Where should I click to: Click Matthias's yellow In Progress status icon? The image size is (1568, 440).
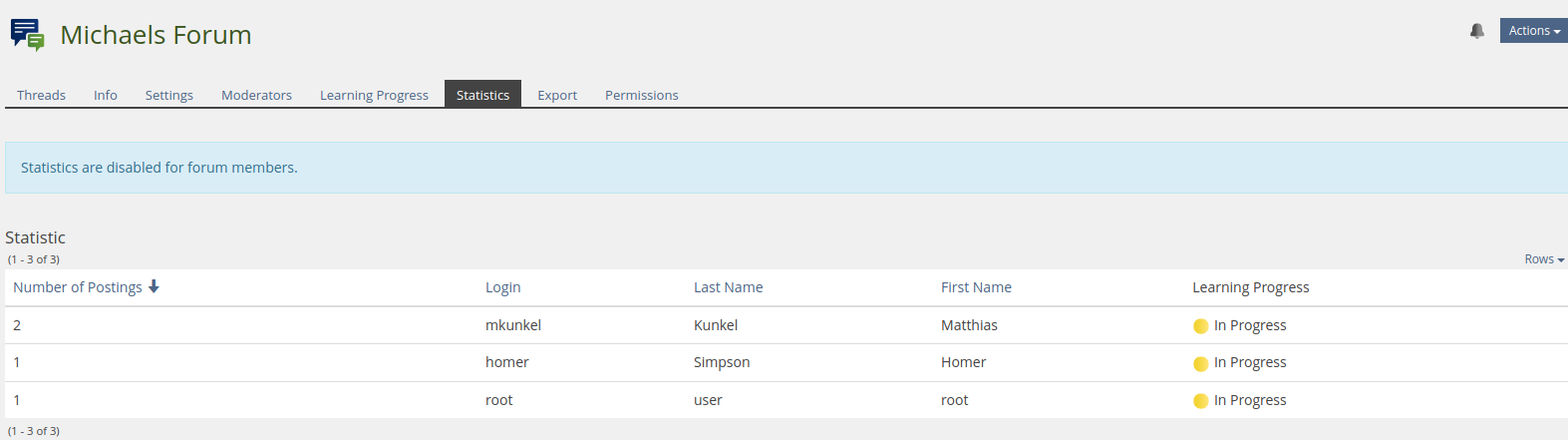[1200, 326]
